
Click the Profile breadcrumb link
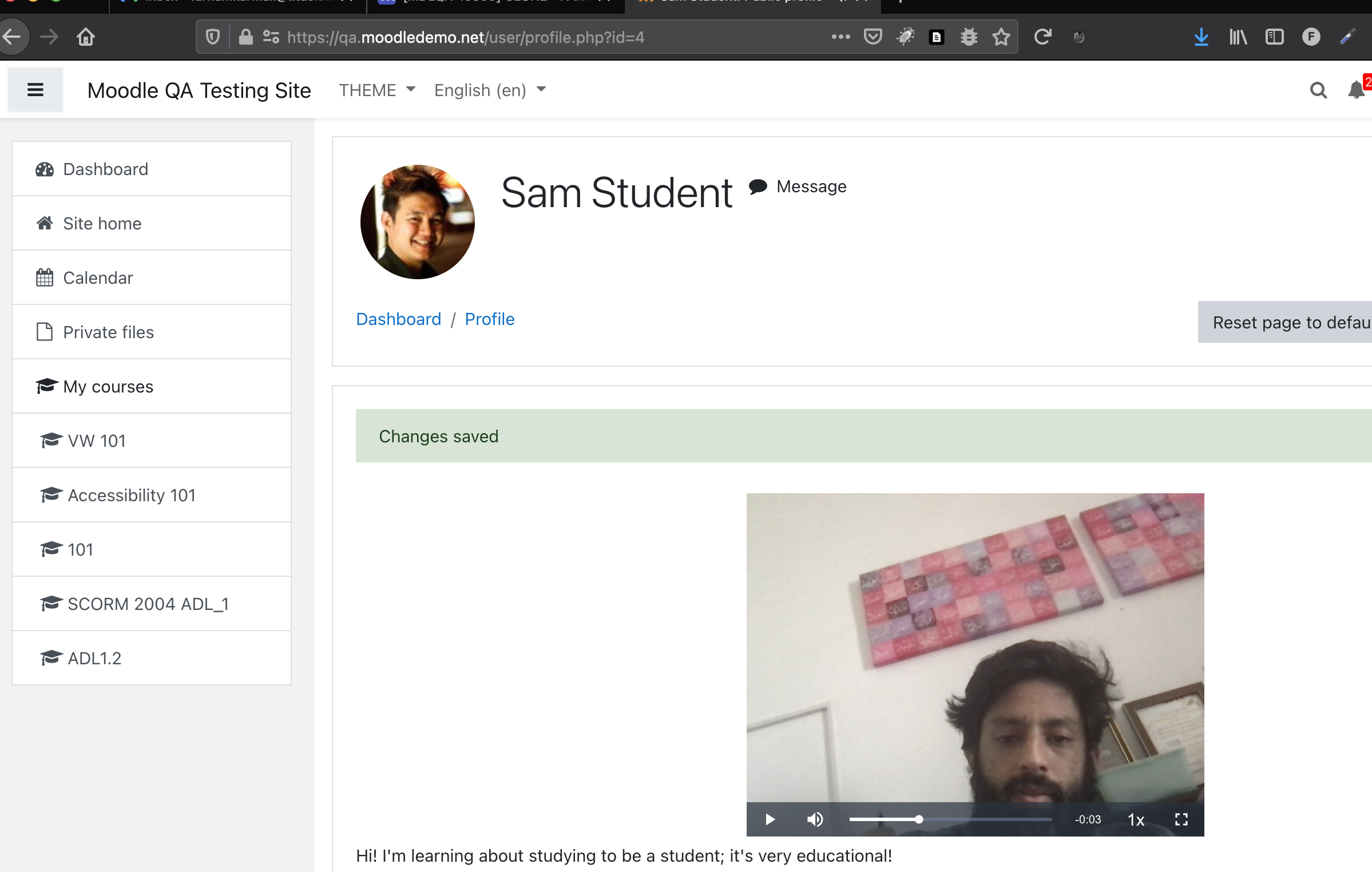490,319
